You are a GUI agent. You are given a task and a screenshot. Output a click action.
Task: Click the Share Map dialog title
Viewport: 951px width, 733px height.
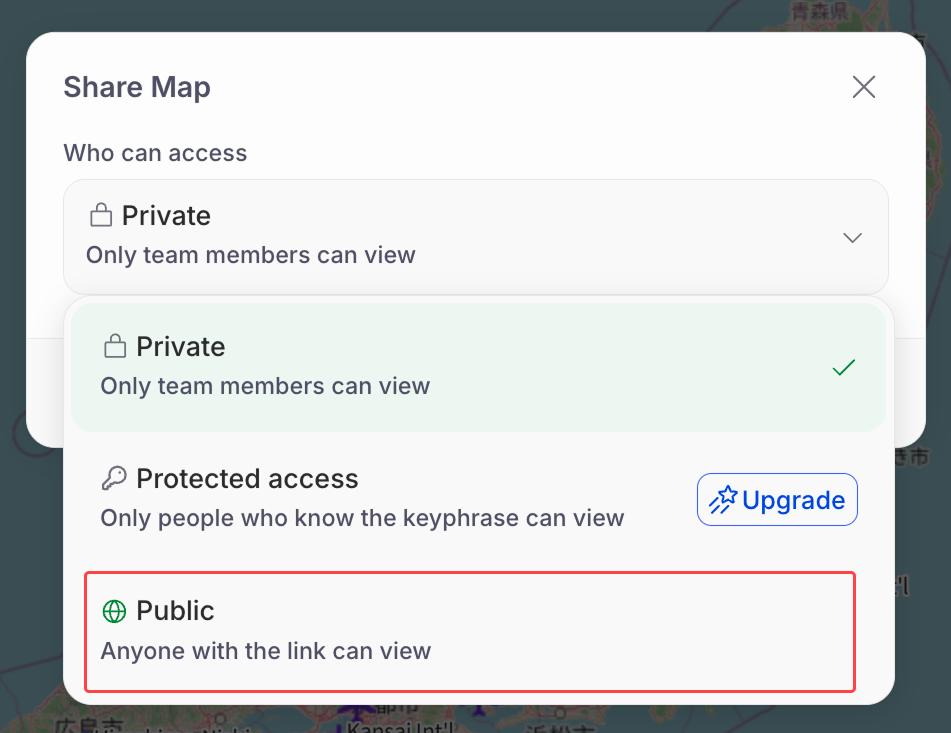(x=137, y=87)
